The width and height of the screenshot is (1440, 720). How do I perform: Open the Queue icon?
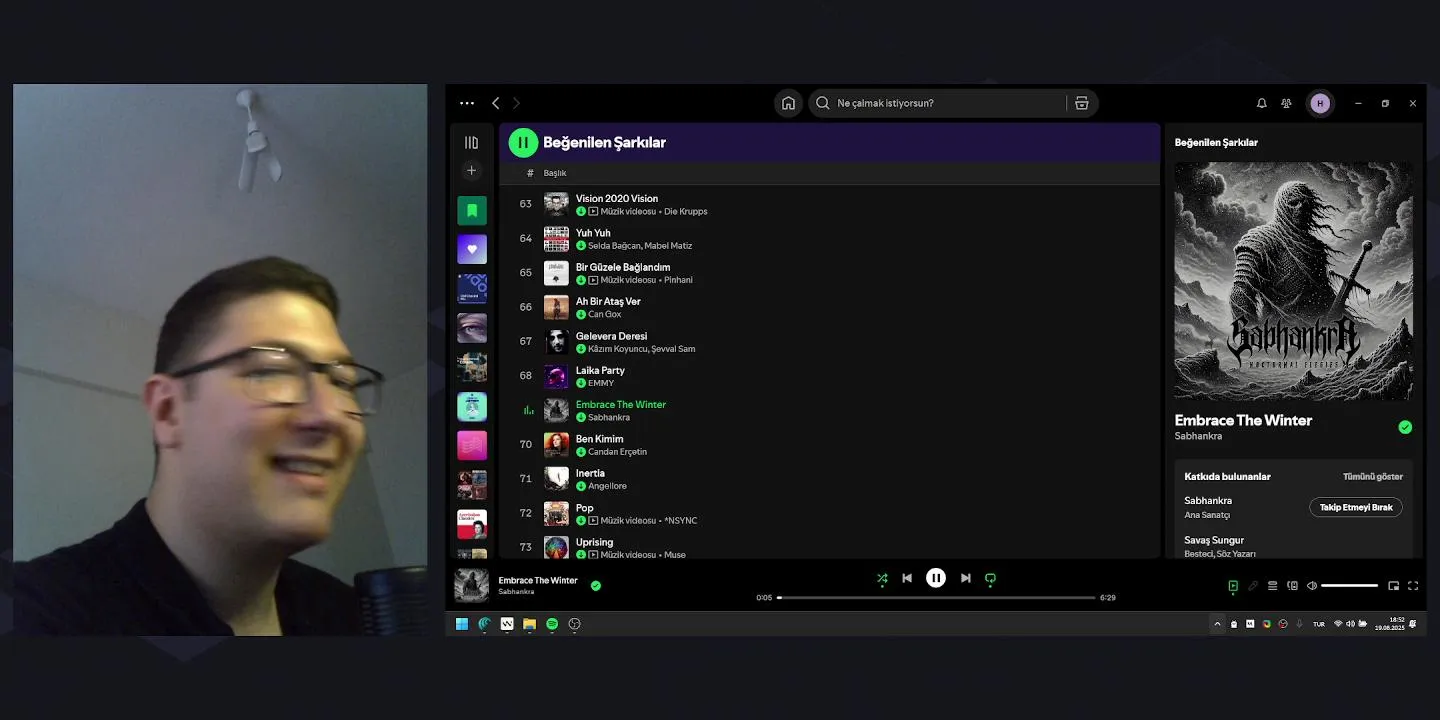tap(1272, 586)
